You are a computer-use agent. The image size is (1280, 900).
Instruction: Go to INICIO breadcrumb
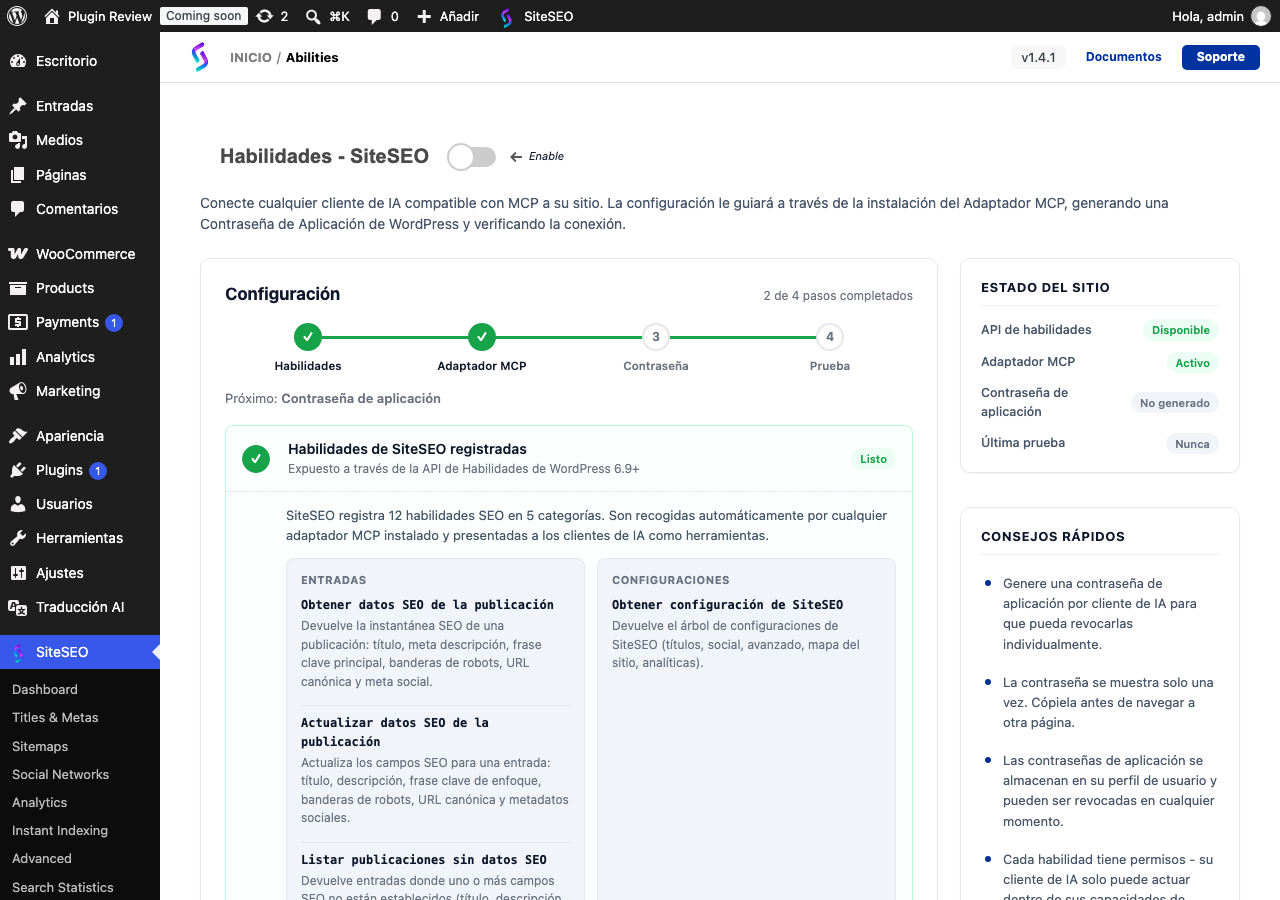tap(251, 58)
